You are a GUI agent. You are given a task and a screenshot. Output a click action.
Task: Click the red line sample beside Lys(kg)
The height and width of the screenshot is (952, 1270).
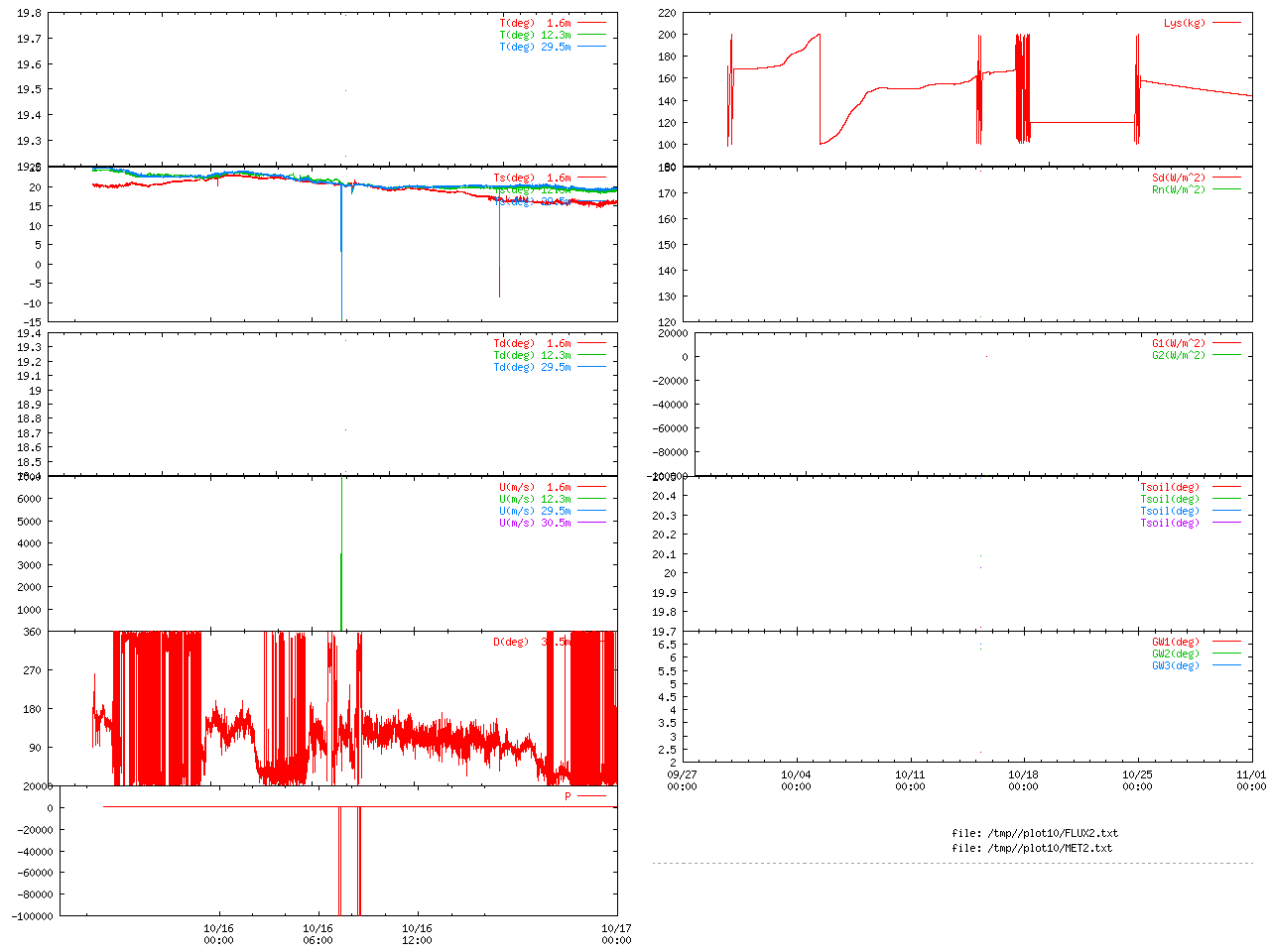1226,23
